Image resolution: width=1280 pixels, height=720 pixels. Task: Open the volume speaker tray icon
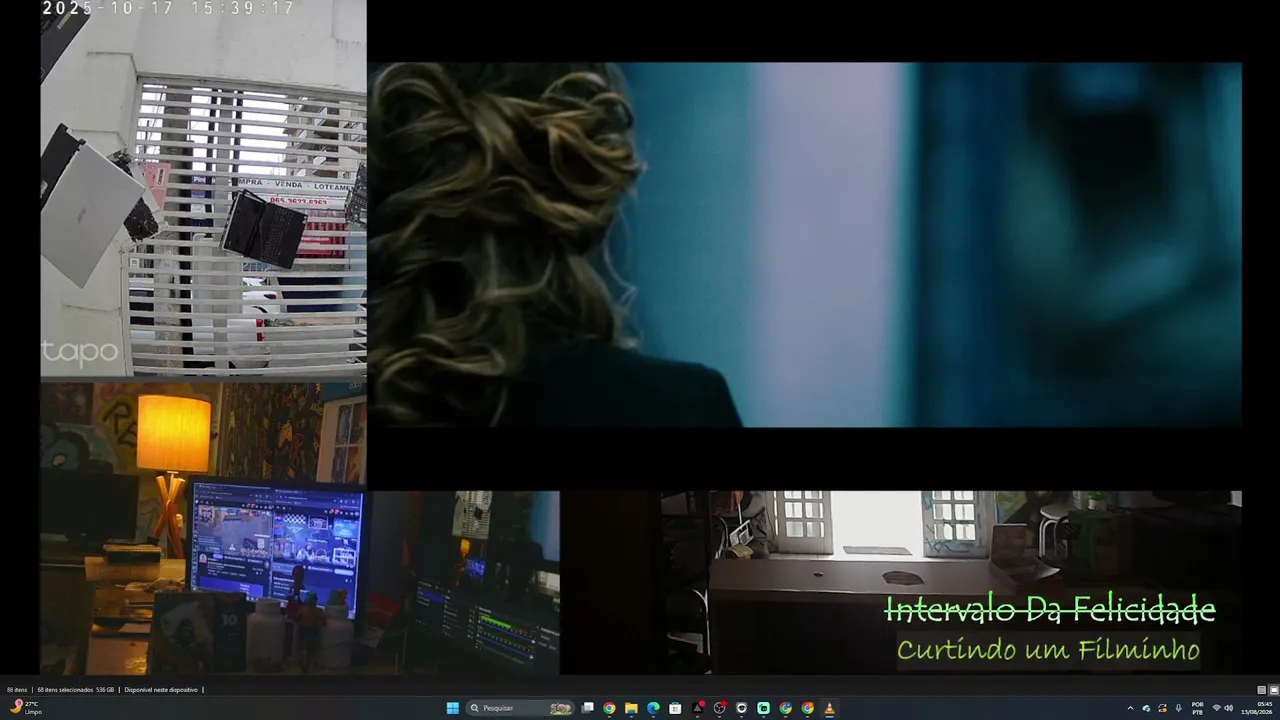(x=1229, y=708)
